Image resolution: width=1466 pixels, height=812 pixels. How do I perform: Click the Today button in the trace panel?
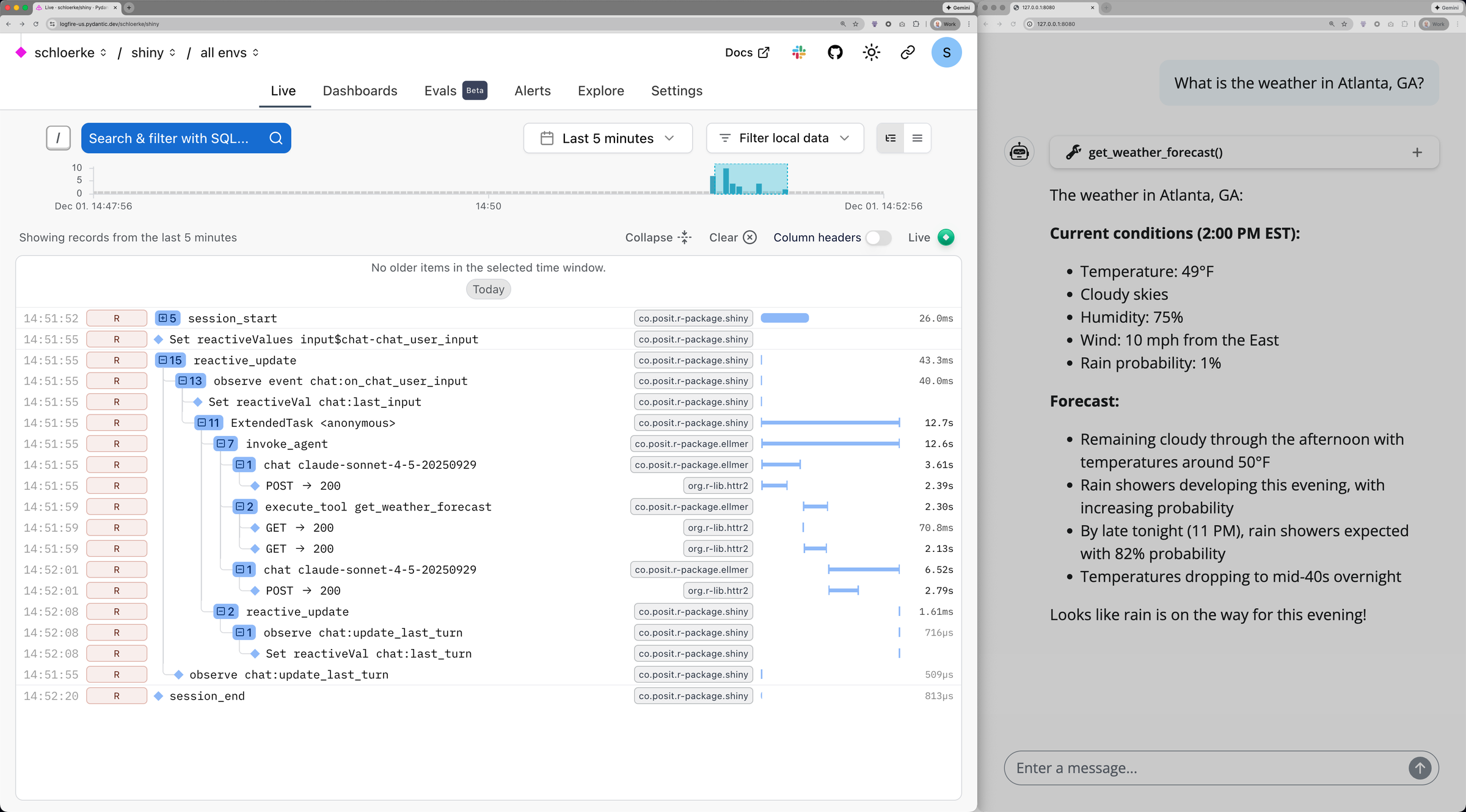click(x=488, y=289)
